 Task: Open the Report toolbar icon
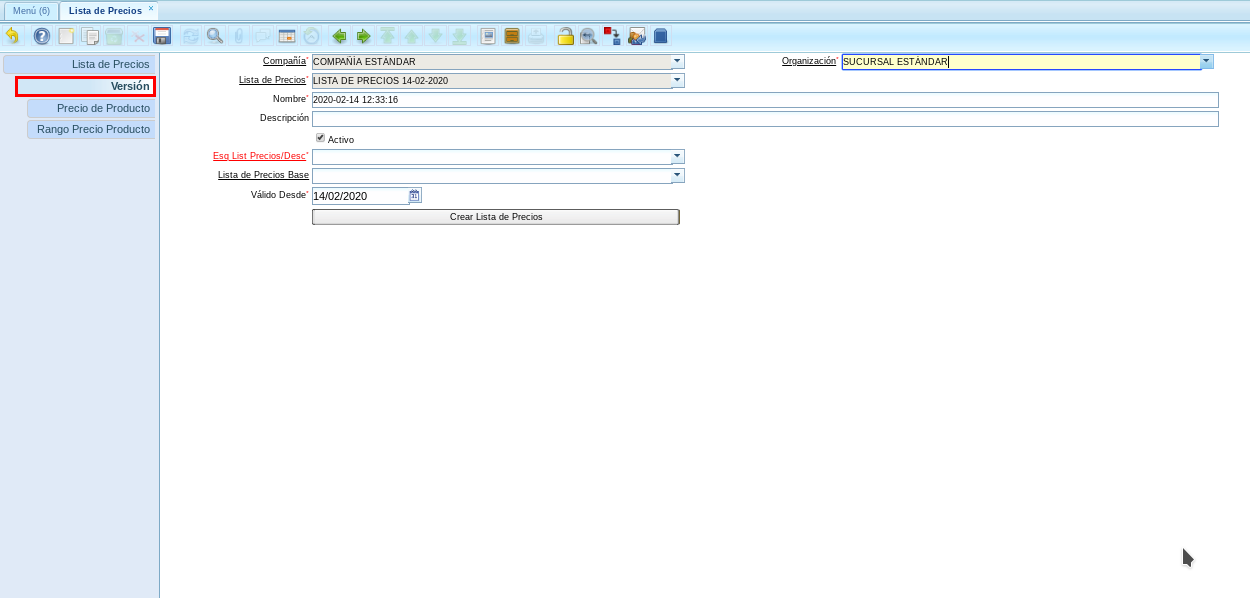point(488,36)
